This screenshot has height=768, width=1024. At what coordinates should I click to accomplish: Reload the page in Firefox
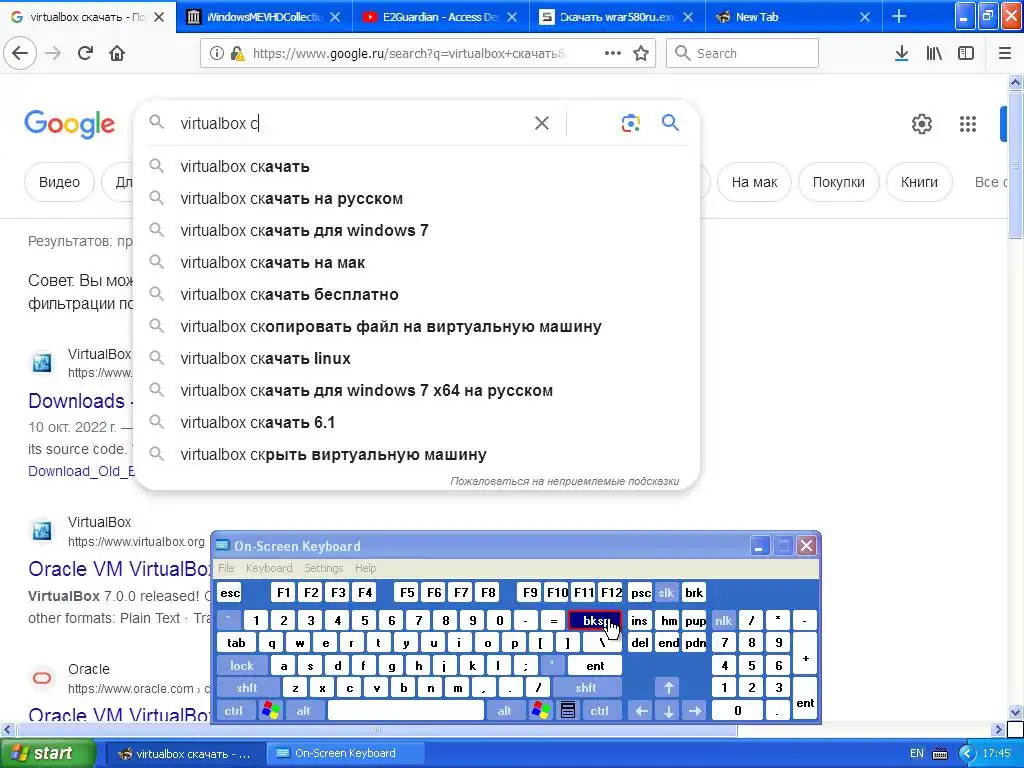coord(85,54)
